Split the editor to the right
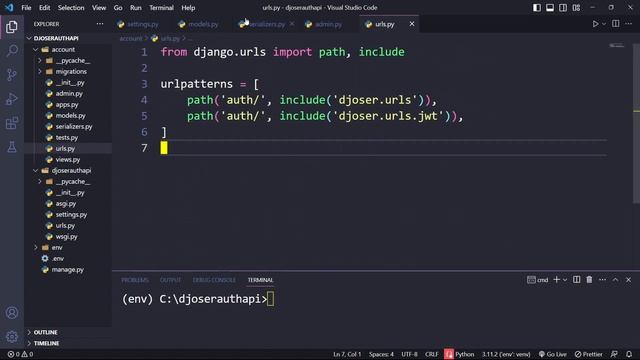The image size is (640, 360). tap(616, 24)
